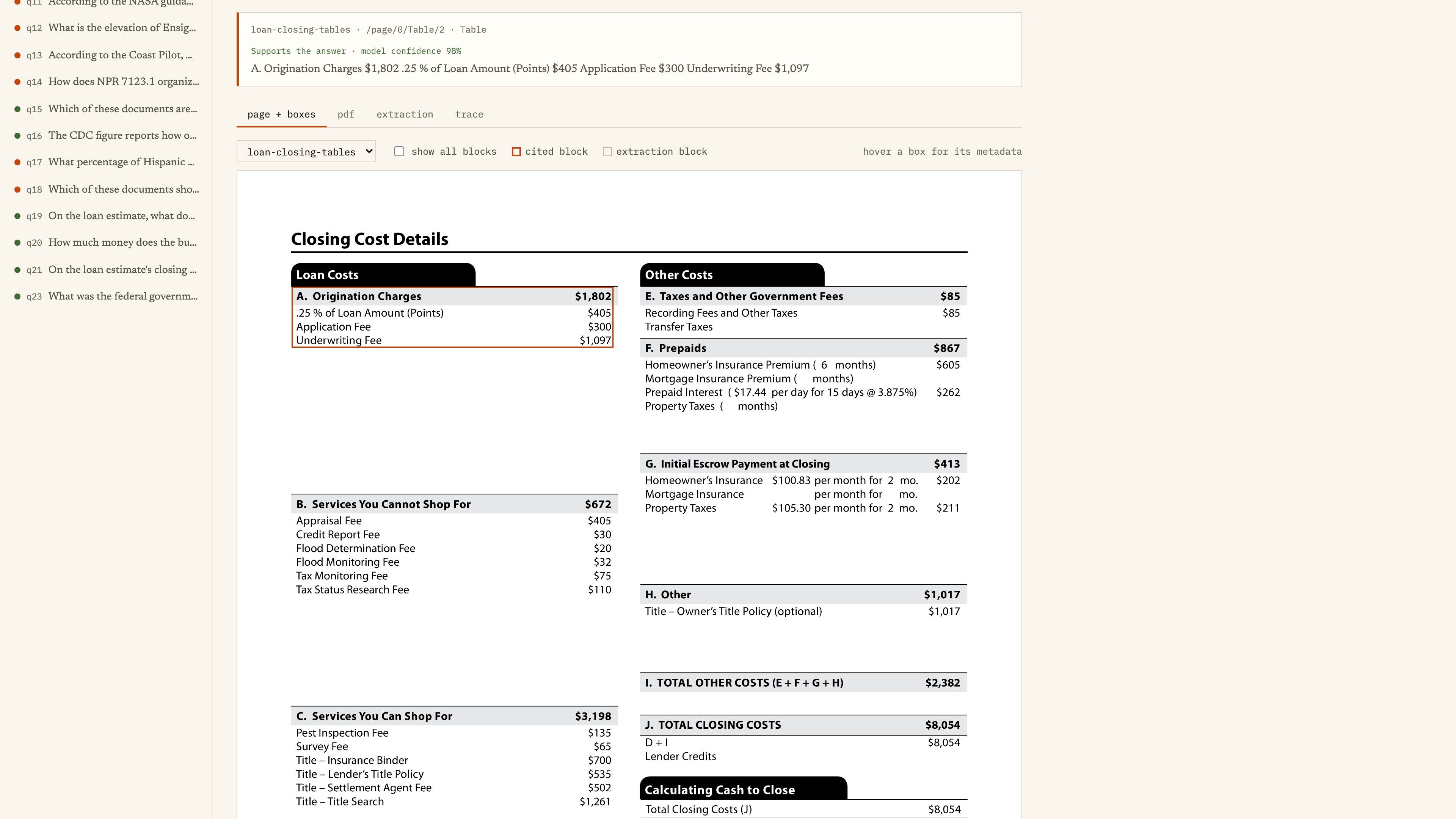Click the 'Pest Inspection Fee' row

454,733
